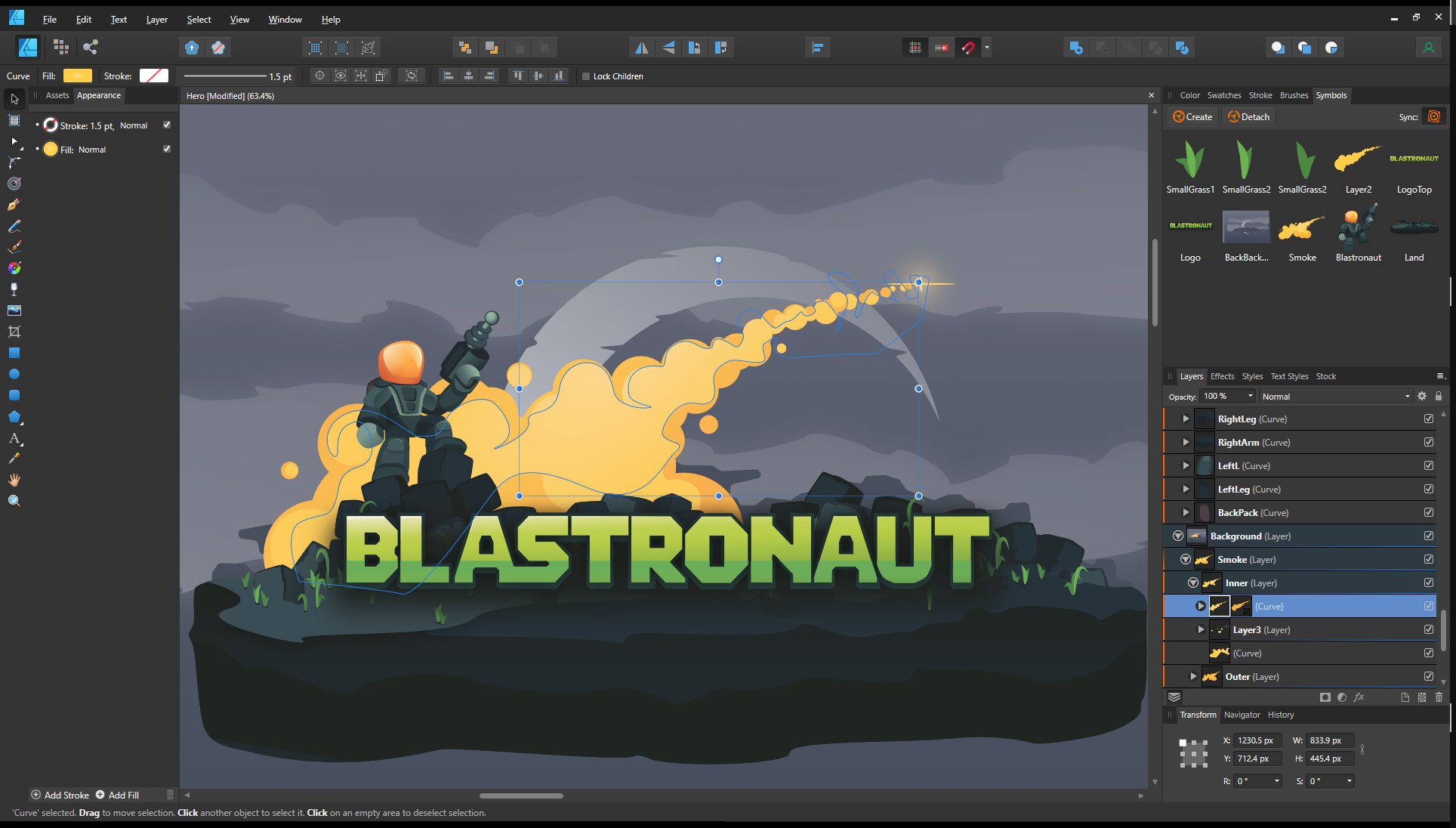Hide the RightArm layer
The height and width of the screenshot is (828, 1456).
(x=1429, y=442)
